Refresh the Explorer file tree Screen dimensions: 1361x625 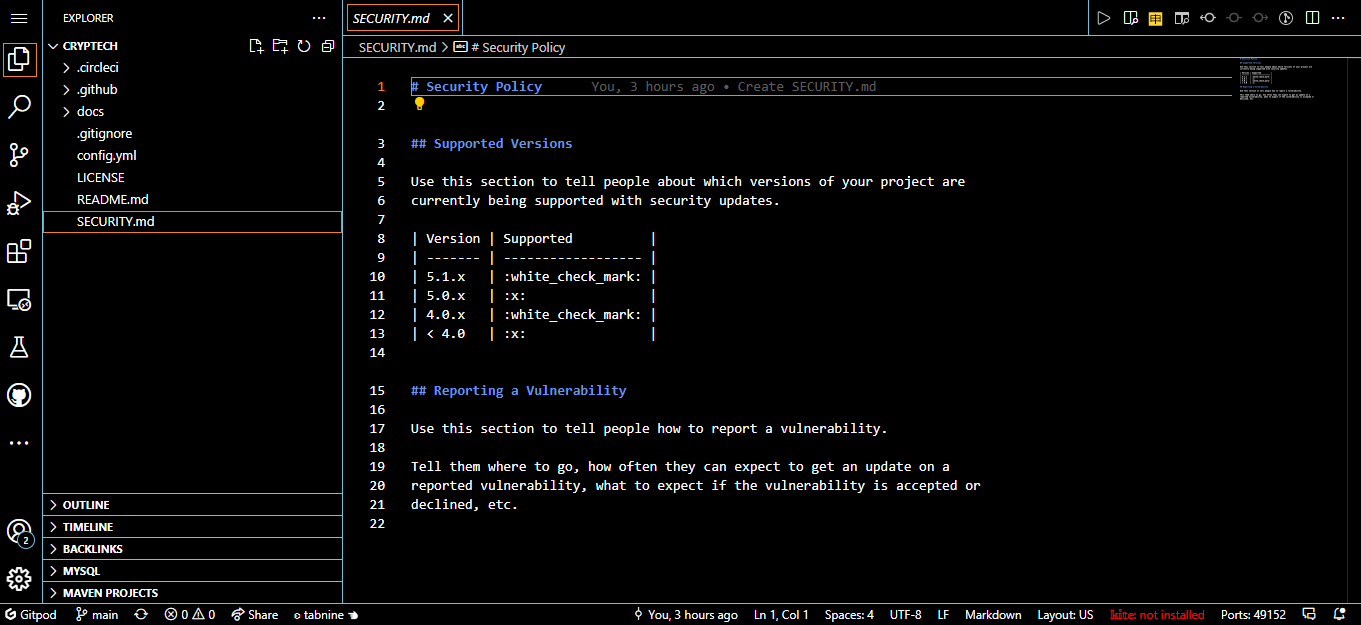[x=304, y=46]
